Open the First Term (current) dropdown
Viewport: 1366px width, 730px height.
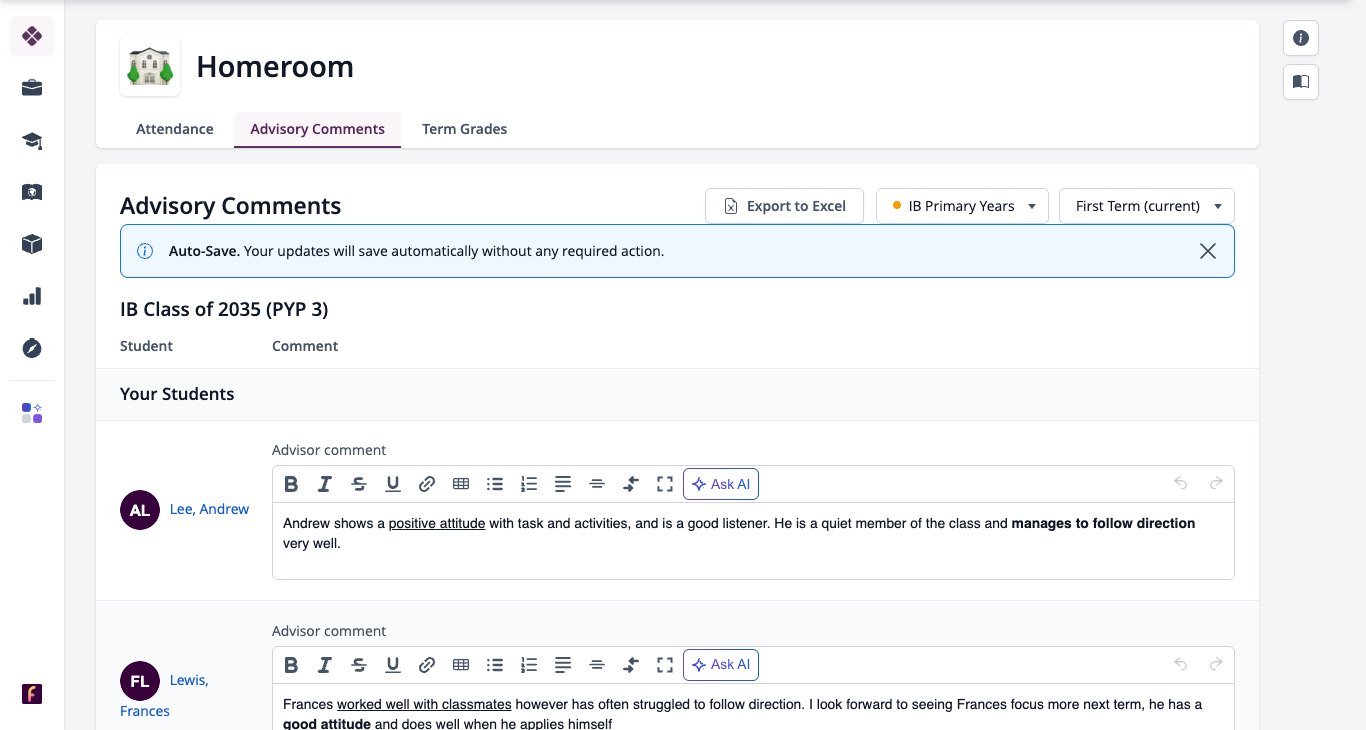tap(1147, 206)
